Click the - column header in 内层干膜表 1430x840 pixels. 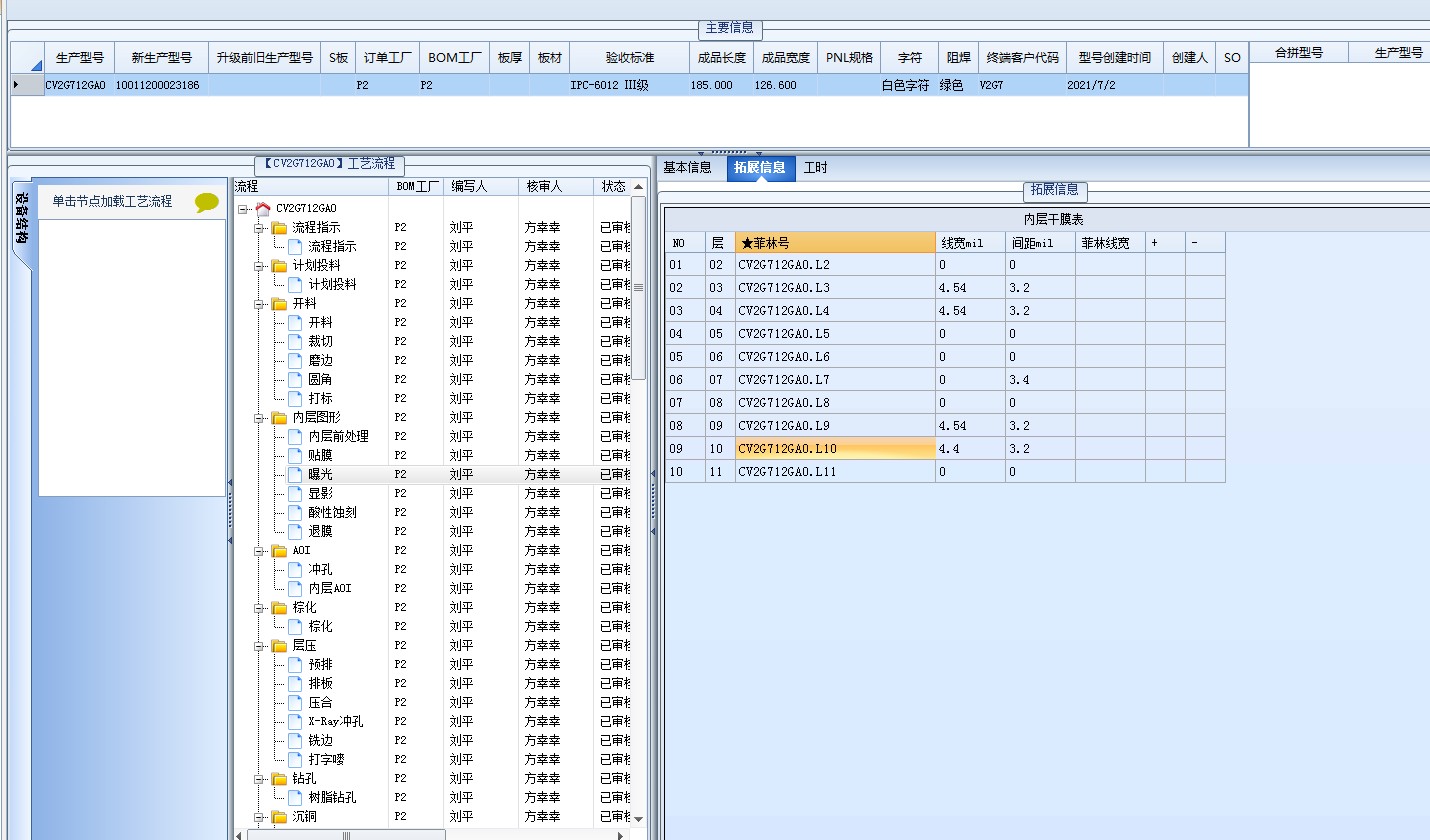click(x=1205, y=242)
